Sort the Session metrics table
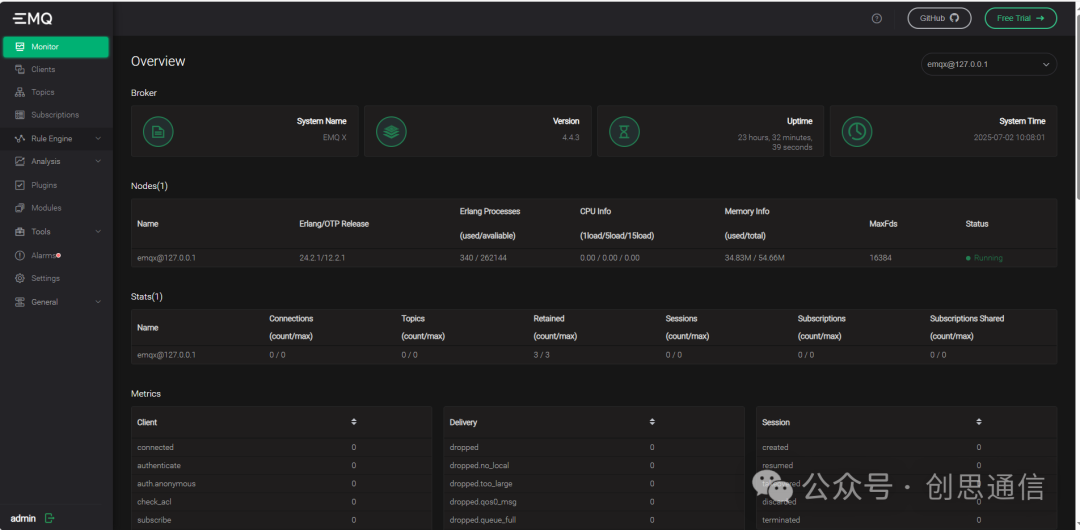This screenshot has width=1080, height=530. (x=979, y=422)
